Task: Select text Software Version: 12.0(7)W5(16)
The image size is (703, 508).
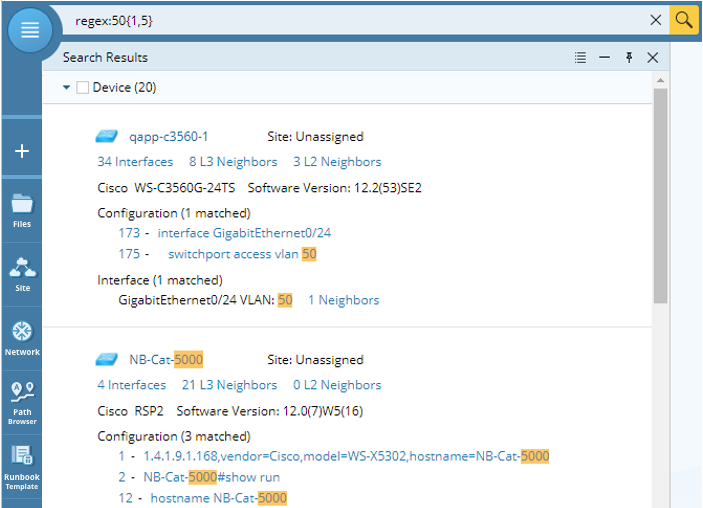Action: pyautogui.click(x=269, y=411)
